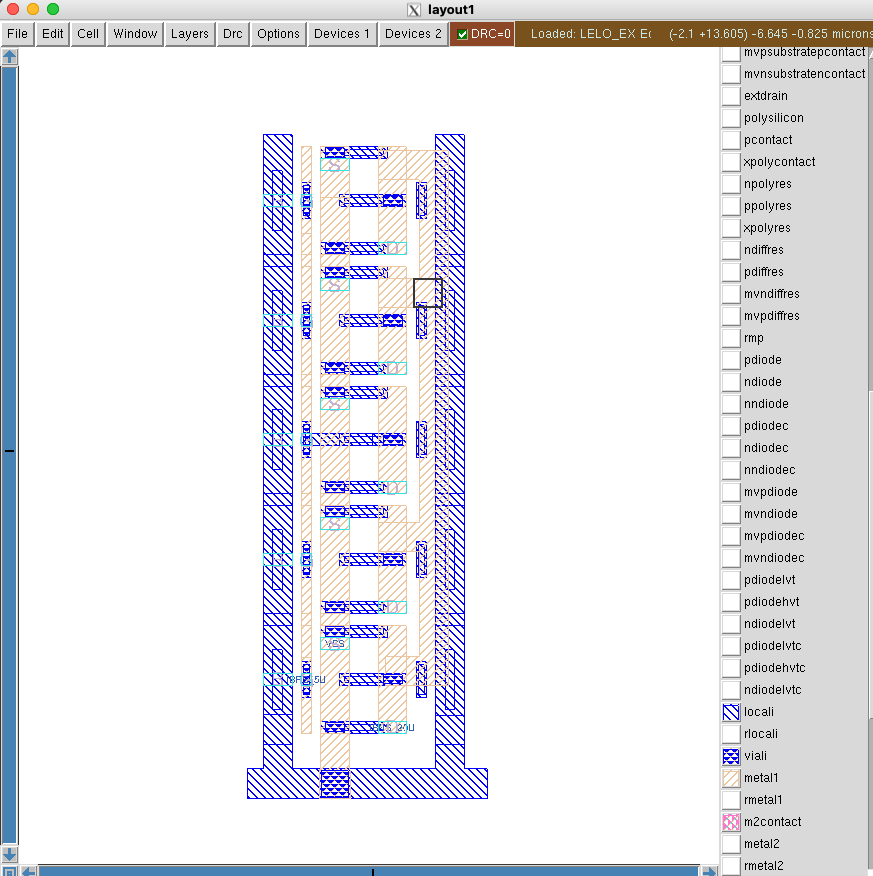Screen dimensions: 873x876
Task: Open the Cell menu
Action: [x=88, y=34]
